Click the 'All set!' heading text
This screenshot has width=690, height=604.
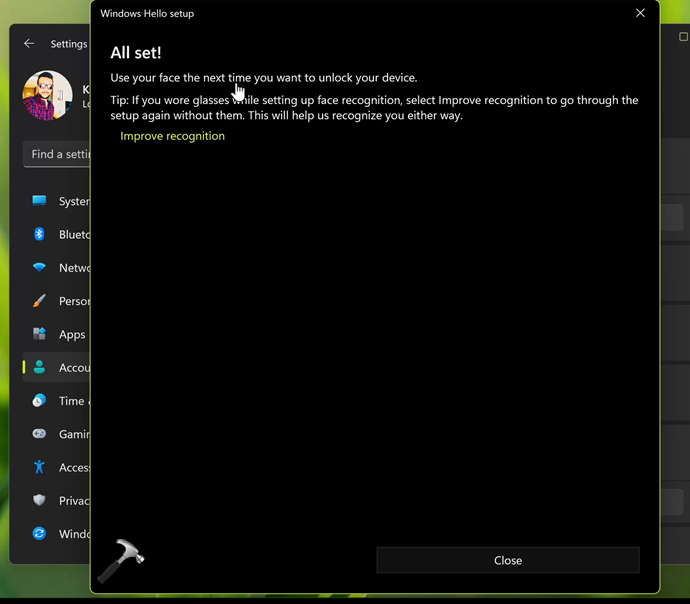[x=136, y=53]
